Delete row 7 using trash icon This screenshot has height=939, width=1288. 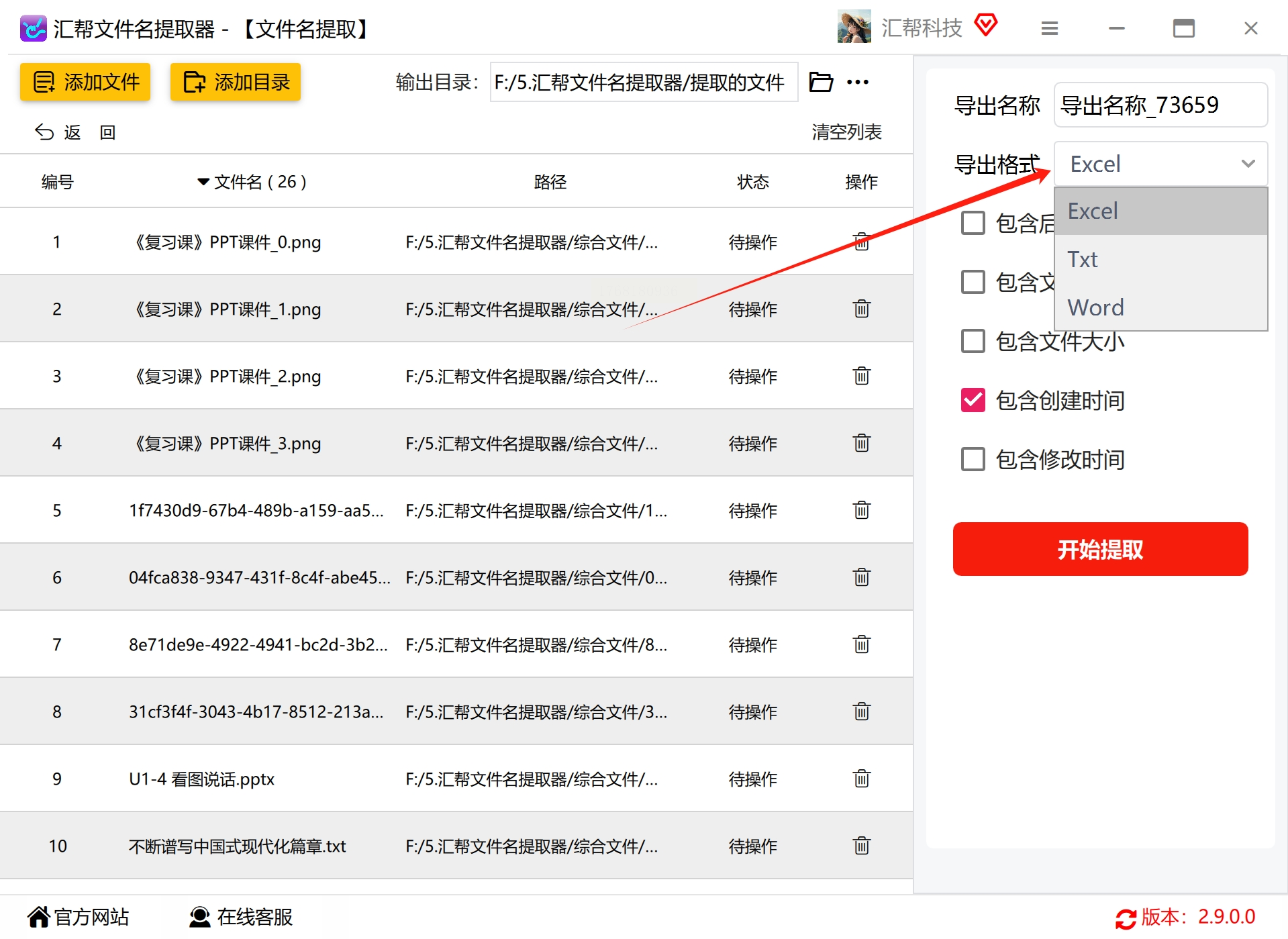tap(861, 644)
